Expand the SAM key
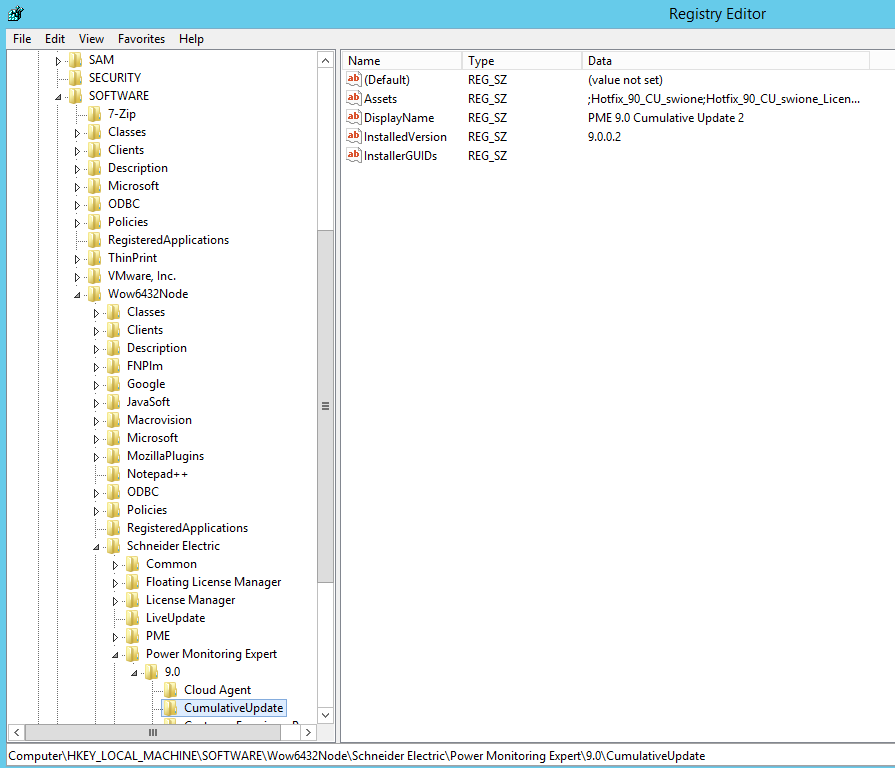Screen dimensions: 895x768 click(x=58, y=60)
